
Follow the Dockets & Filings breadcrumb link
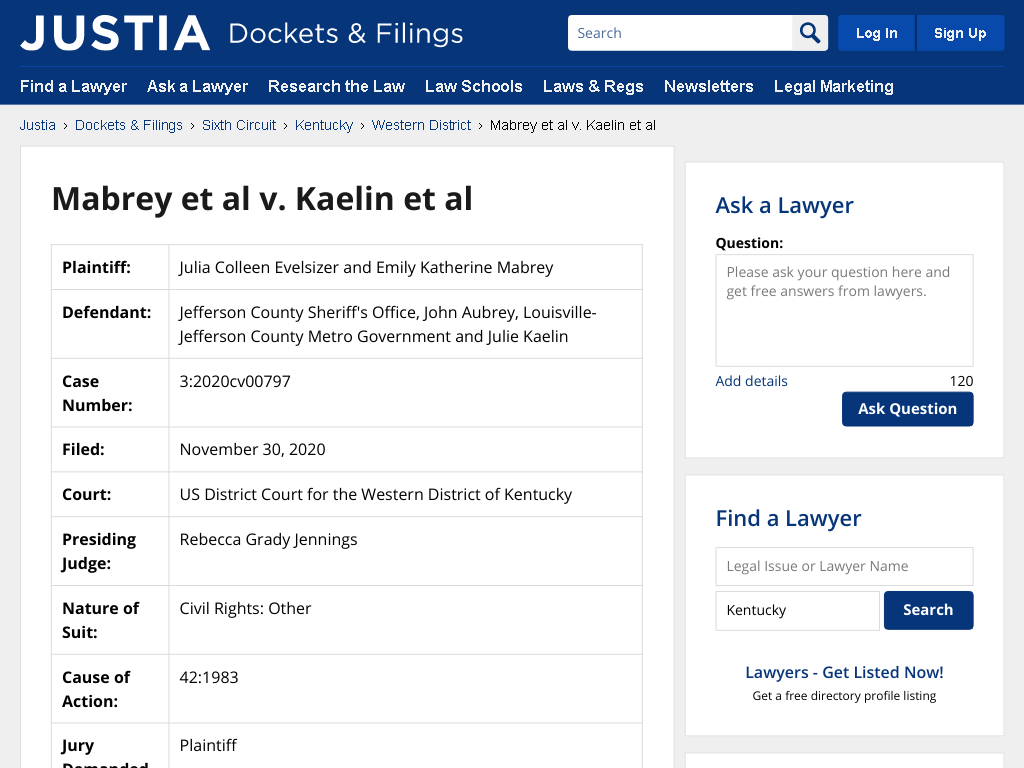pos(129,125)
